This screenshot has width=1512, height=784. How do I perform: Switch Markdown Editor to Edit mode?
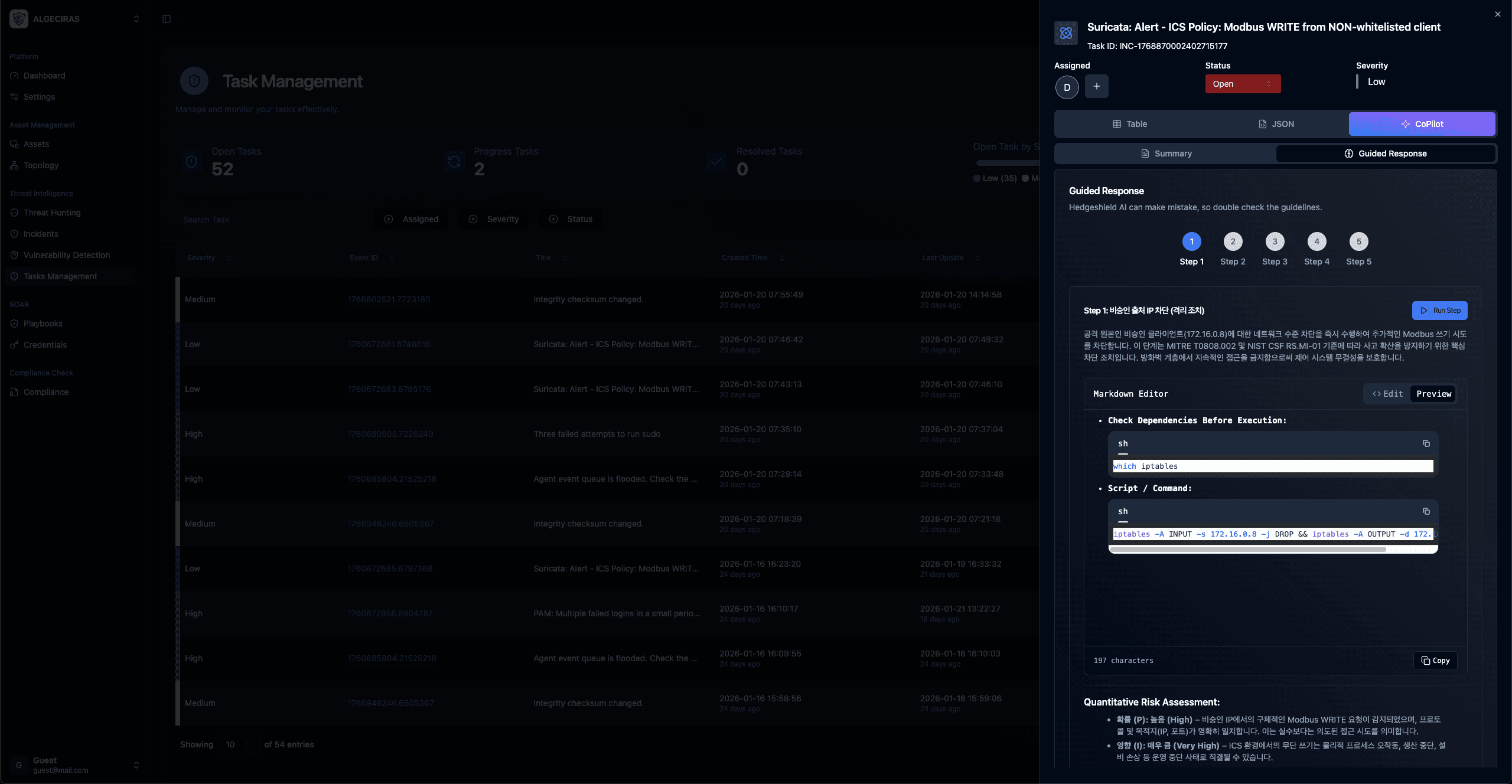tap(1387, 394)
